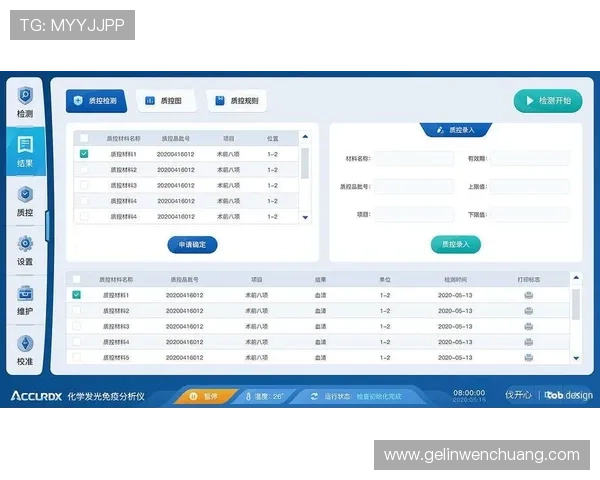
Task: Click the 检测时间 column header in results table
Action: pos(455,280)
